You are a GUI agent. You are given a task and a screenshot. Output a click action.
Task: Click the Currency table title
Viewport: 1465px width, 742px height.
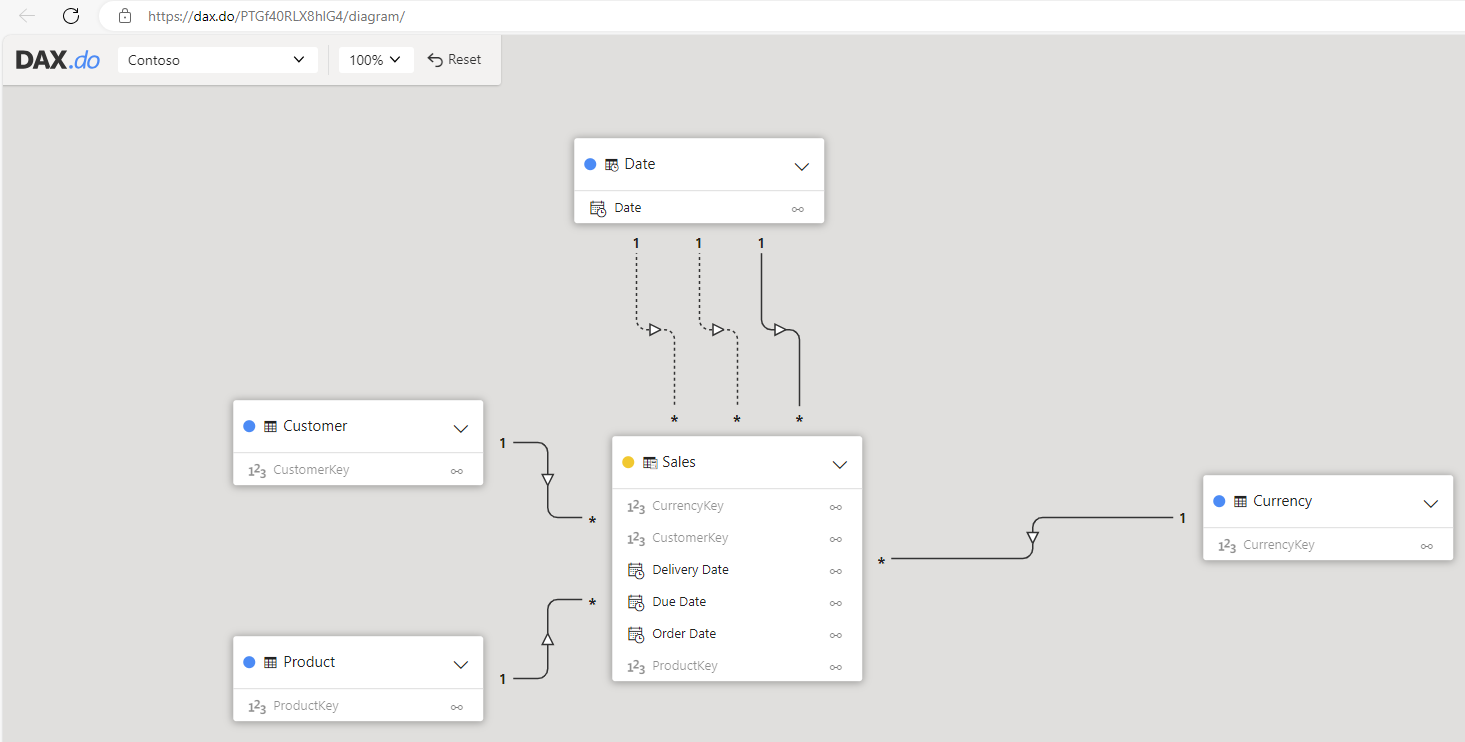coord(1282,501)
